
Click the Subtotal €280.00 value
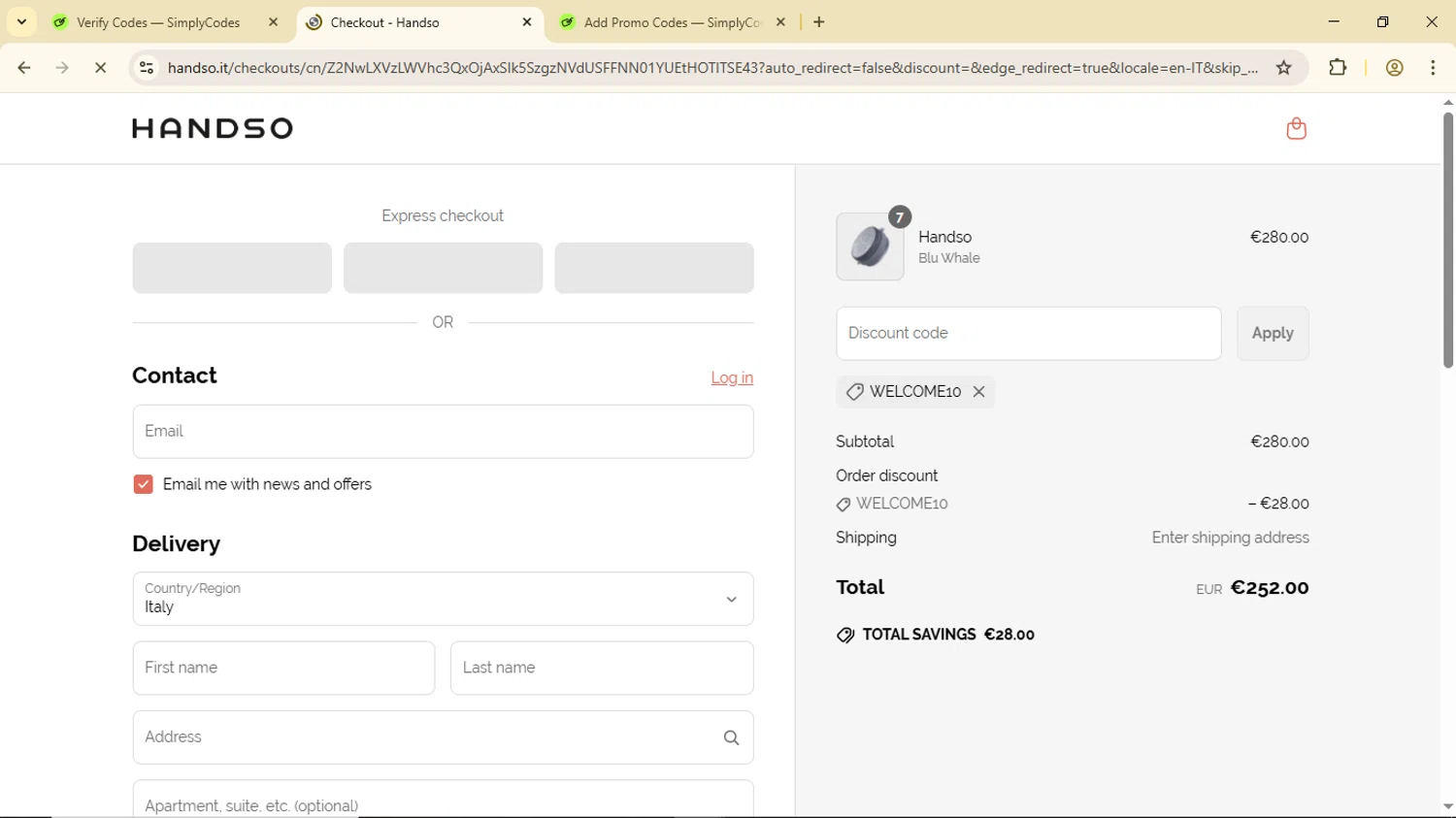pos(1279,442)
